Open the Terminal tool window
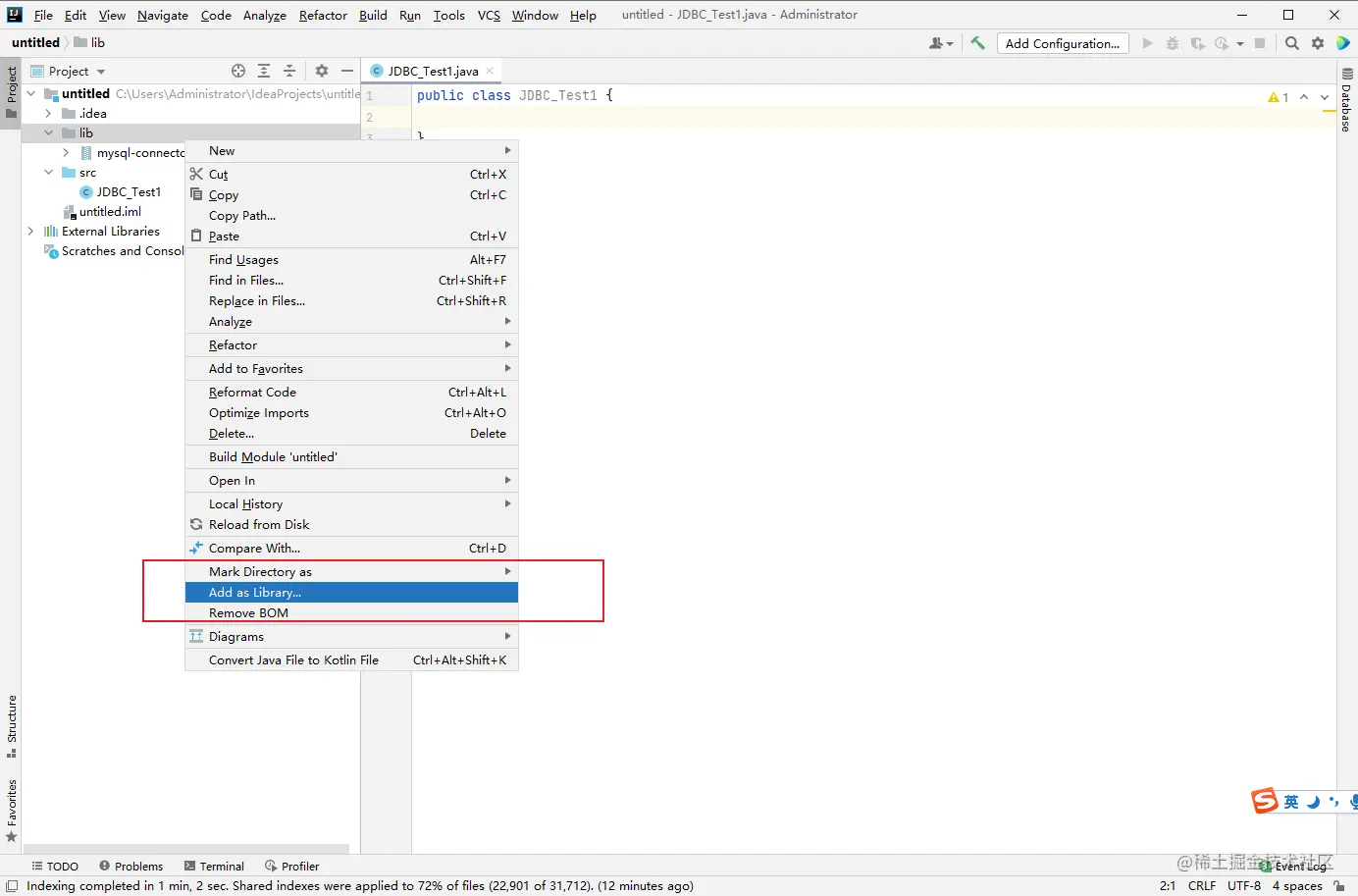The height and width of the screenshot is (896, 1358). 214,866
